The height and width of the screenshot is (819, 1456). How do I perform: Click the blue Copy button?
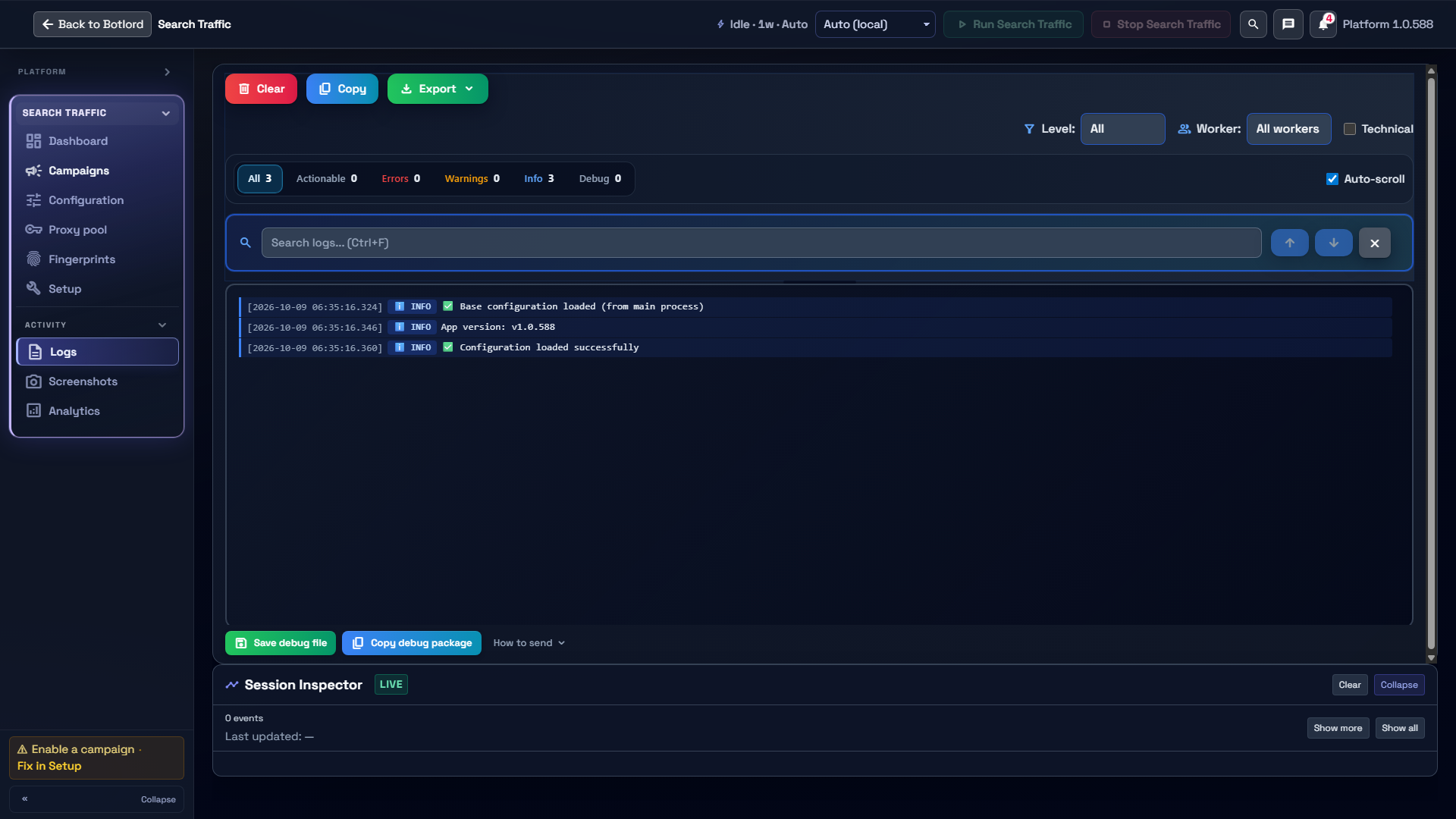(342, 89)
